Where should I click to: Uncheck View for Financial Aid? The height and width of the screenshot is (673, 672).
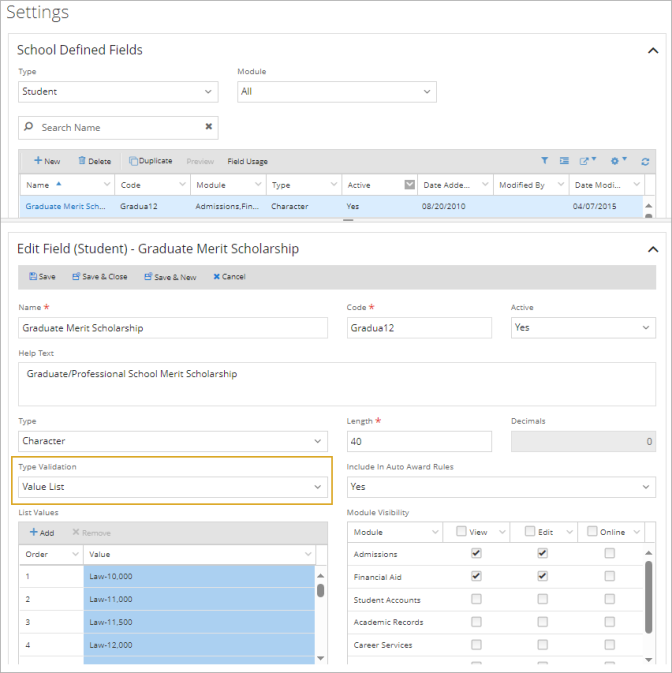[x=476, y=576]
